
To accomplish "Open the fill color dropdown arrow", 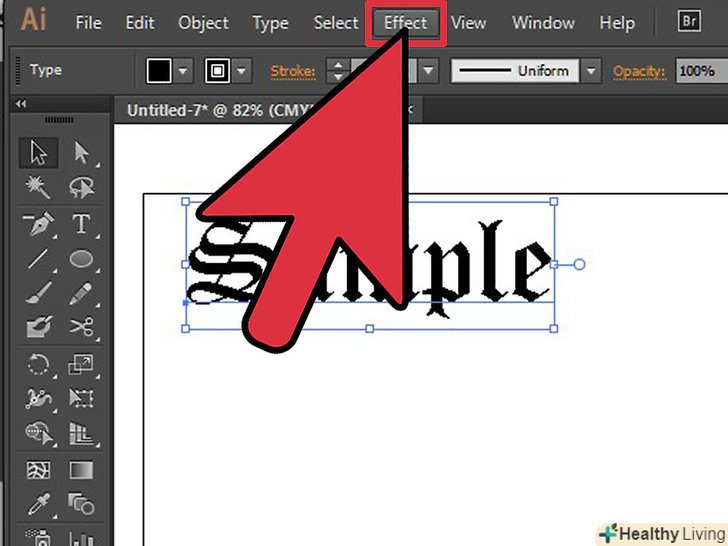I will [x=183, y=71].
